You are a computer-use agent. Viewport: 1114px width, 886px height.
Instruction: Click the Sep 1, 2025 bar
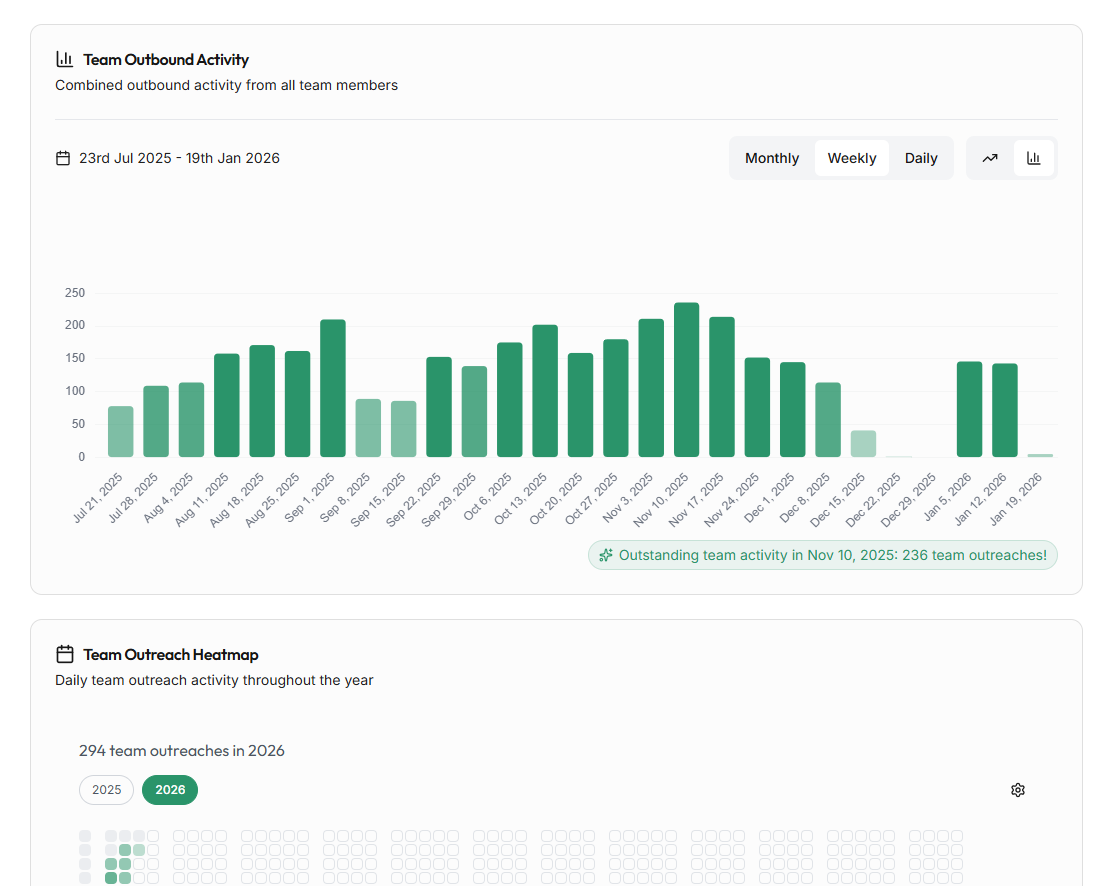point(332,388)
